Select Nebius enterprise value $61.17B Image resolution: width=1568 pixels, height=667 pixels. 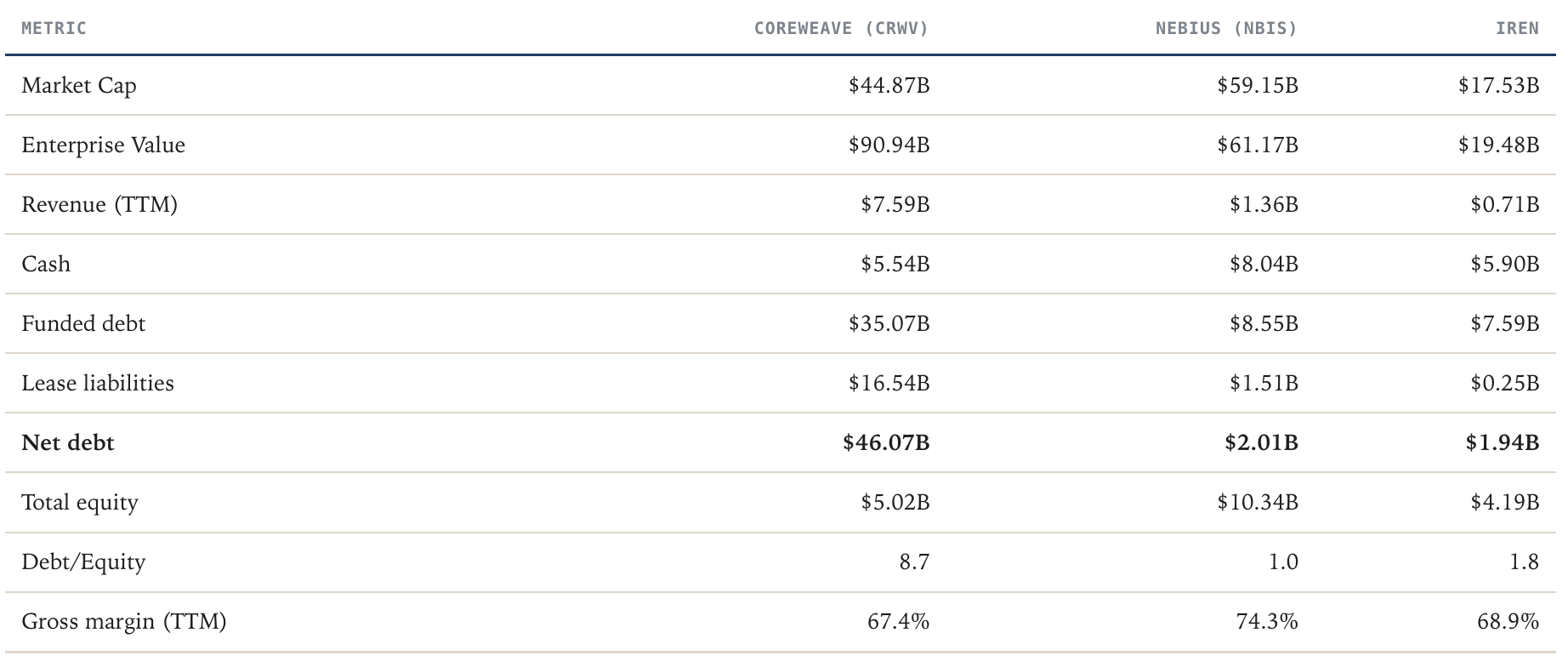[1258, 145]
